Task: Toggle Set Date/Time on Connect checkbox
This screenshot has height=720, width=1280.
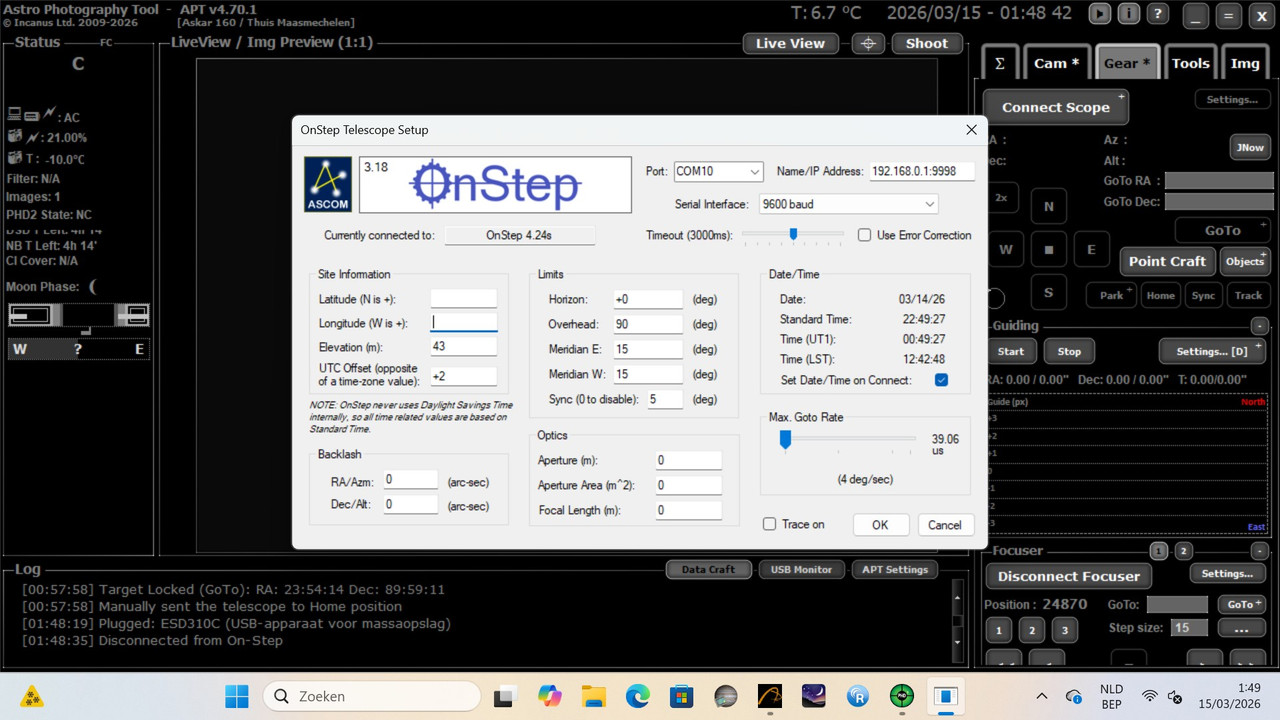Action: [x=941, y=380]
